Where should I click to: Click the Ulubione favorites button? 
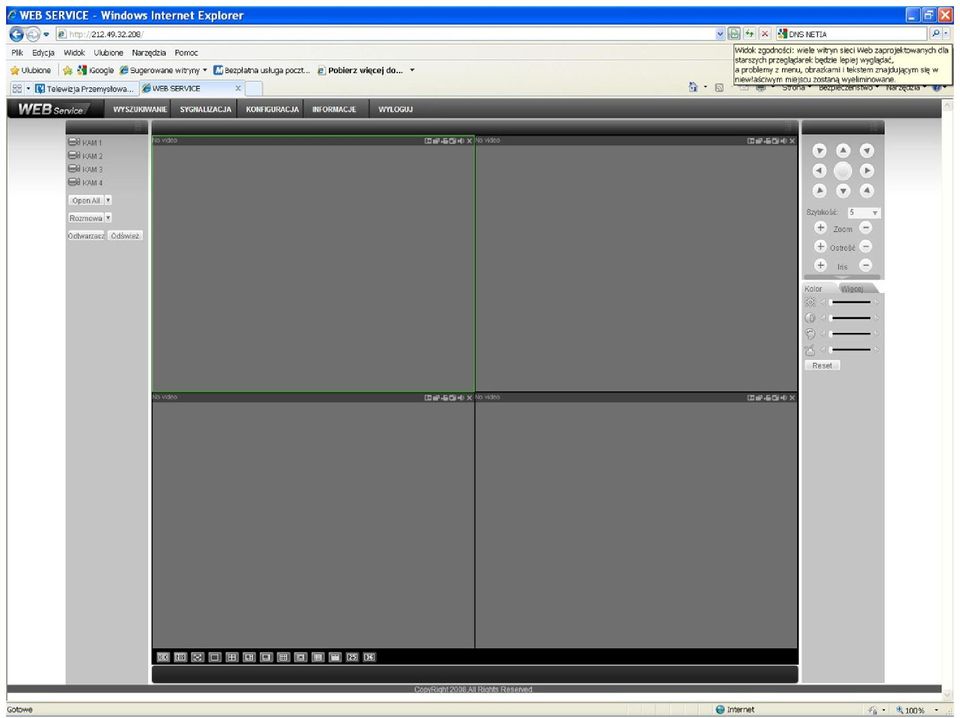(x=31, y=70)
